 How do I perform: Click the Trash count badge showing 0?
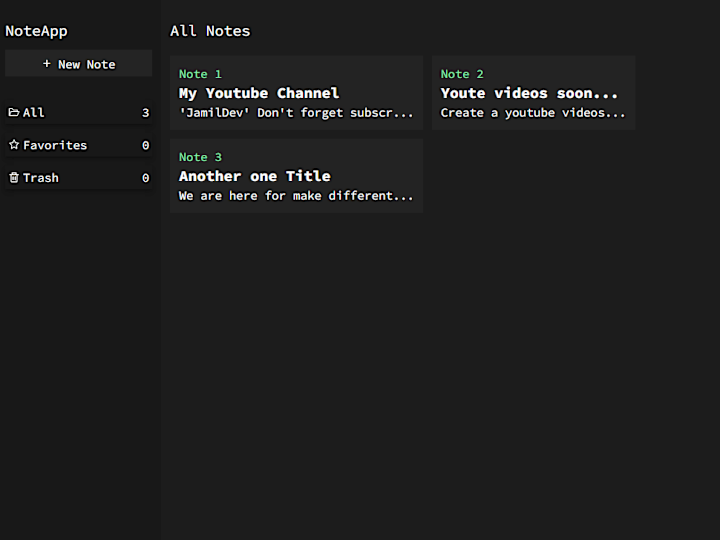coord(146,178)
